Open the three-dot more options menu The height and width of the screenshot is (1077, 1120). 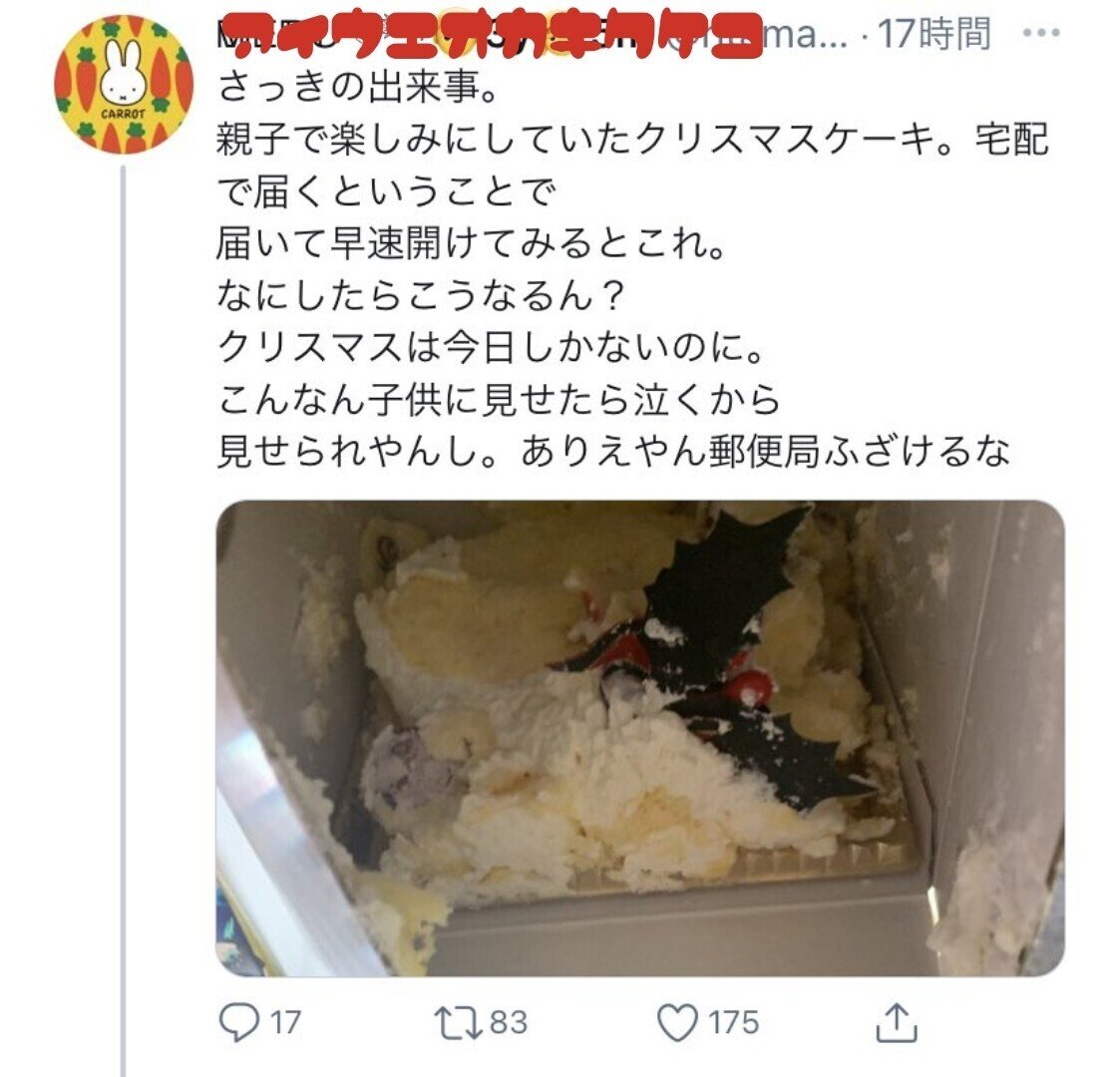[1041, 33]
